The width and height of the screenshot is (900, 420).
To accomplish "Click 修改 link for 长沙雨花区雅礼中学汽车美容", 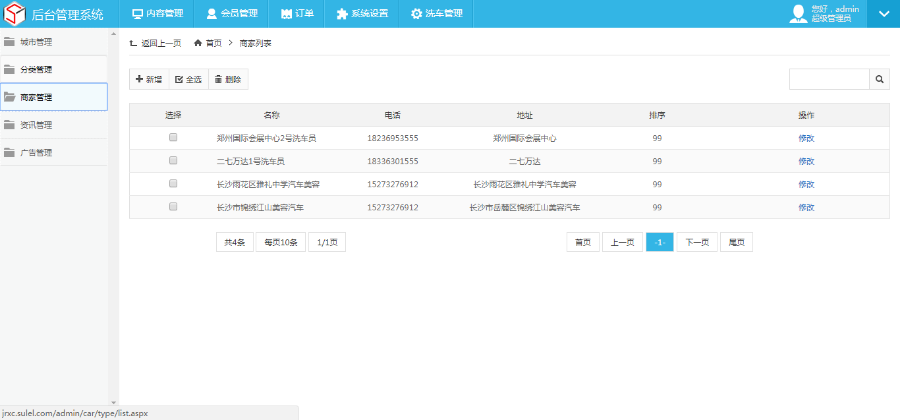I will [x=806, y=184].
